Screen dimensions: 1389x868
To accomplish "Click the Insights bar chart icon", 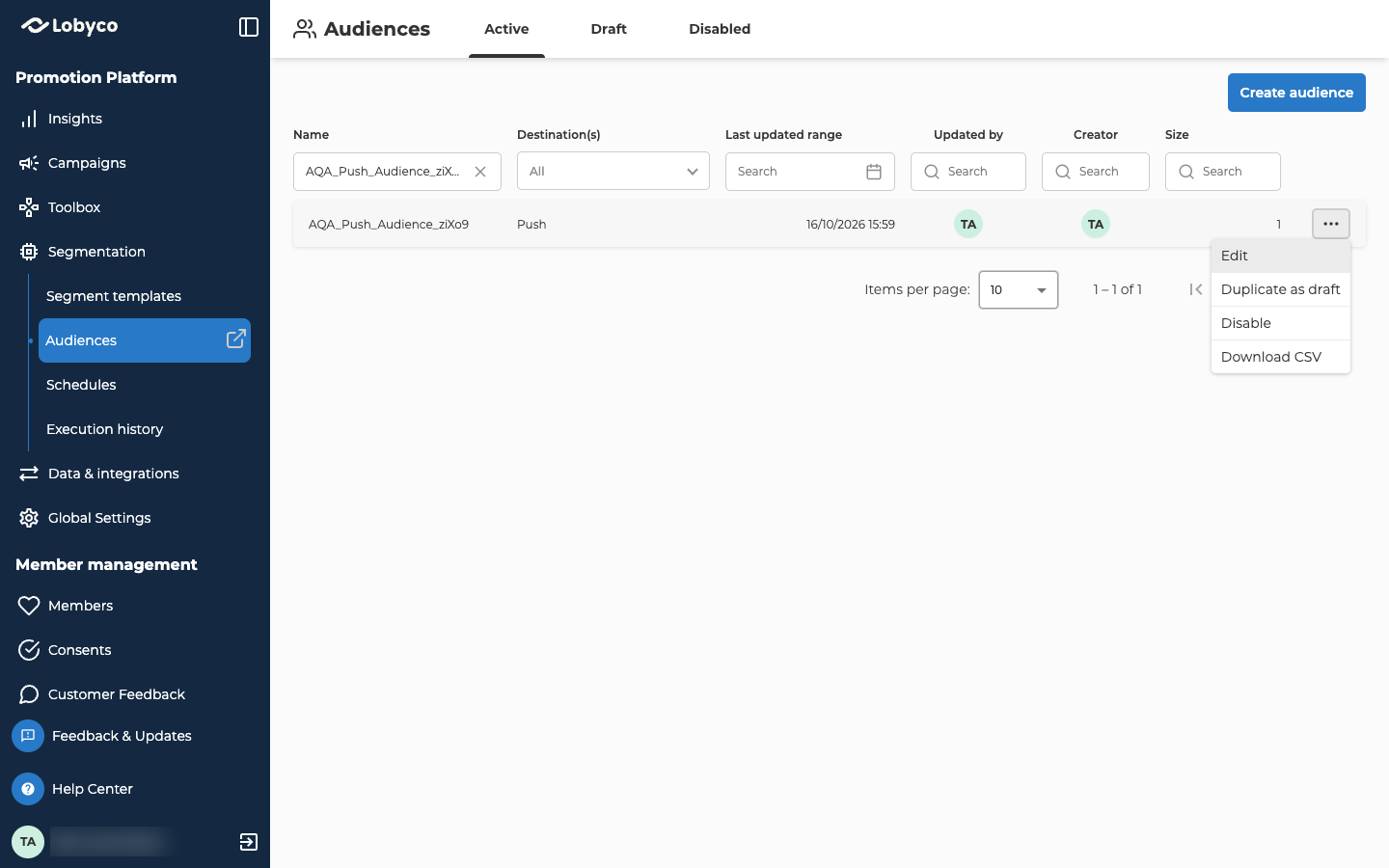I will pos(29,119).
